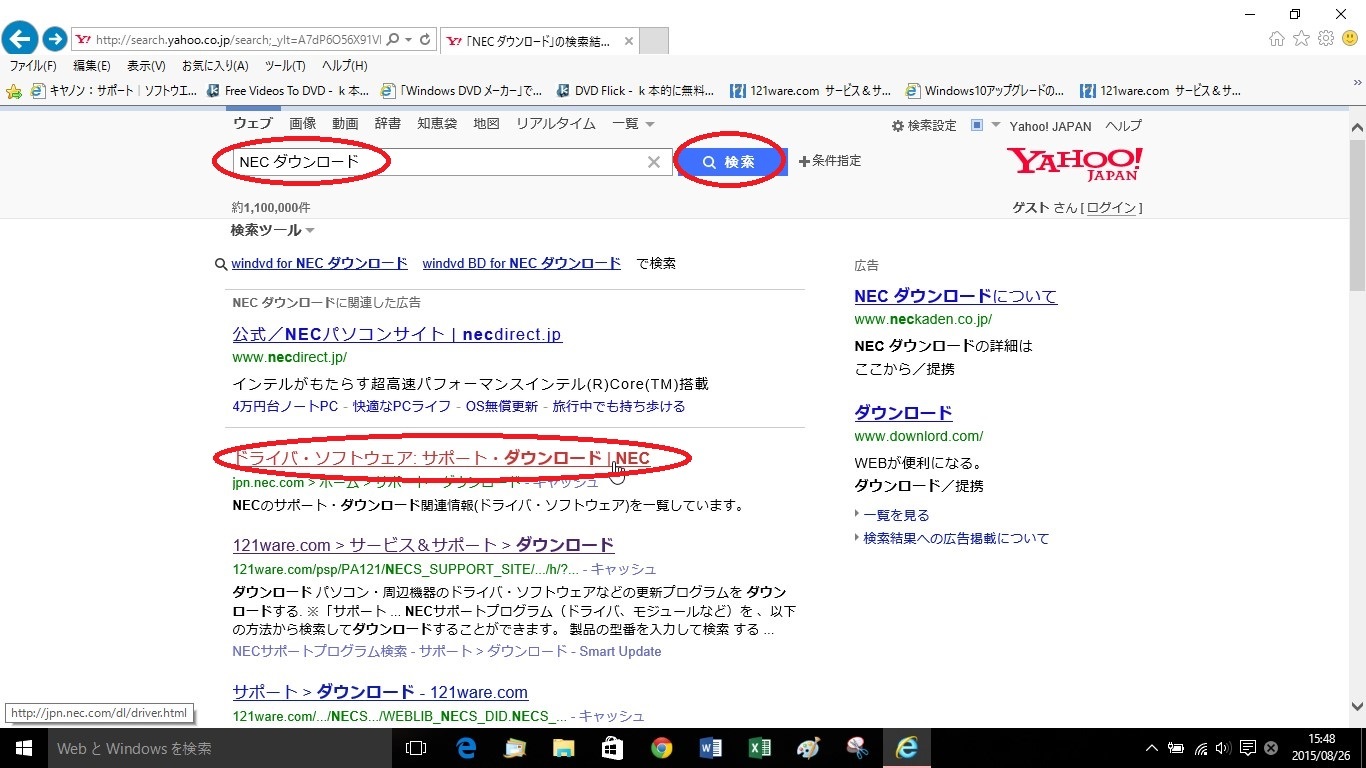This screenshot has height=768, width=1366.
Task: Open the ツール(T) menu
Action: pyautogui.click(x=285, y=66)
